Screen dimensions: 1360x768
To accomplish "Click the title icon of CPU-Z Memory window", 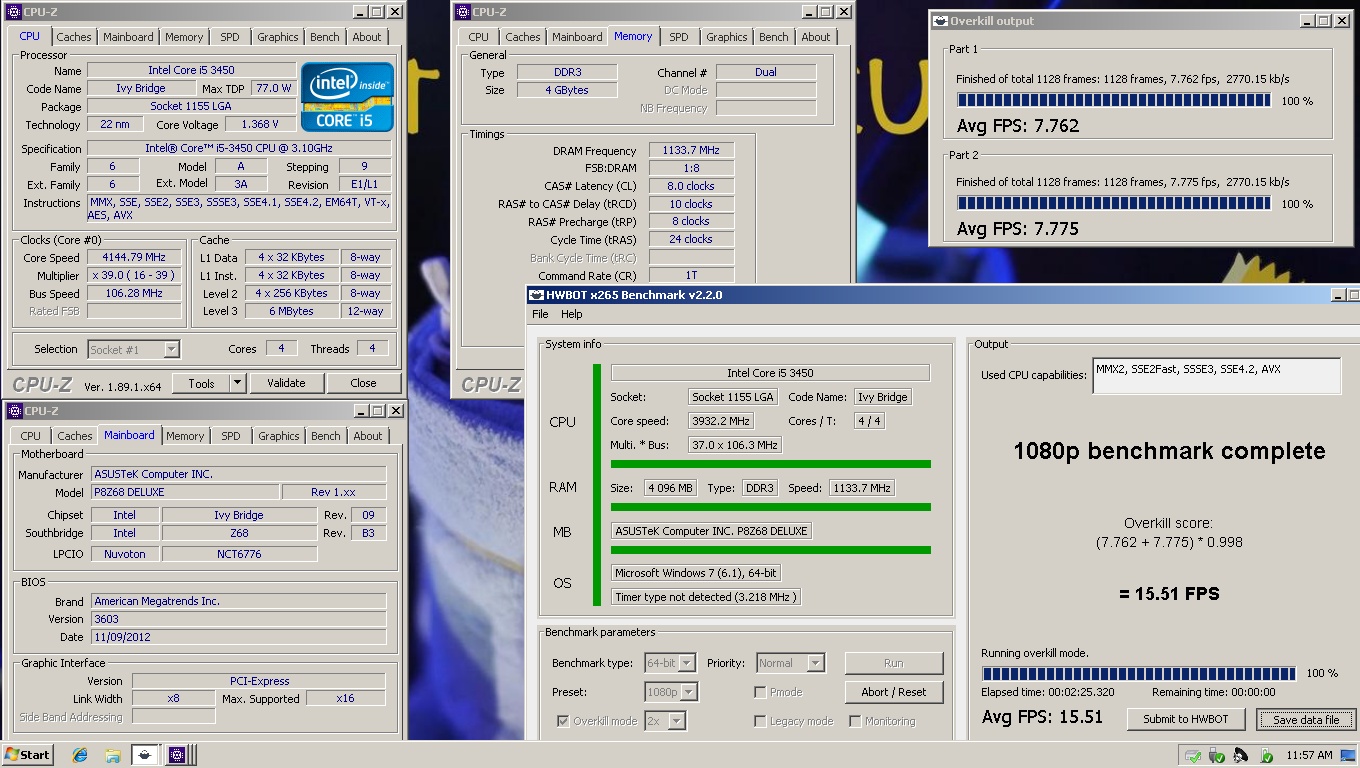I will point(462,12).
